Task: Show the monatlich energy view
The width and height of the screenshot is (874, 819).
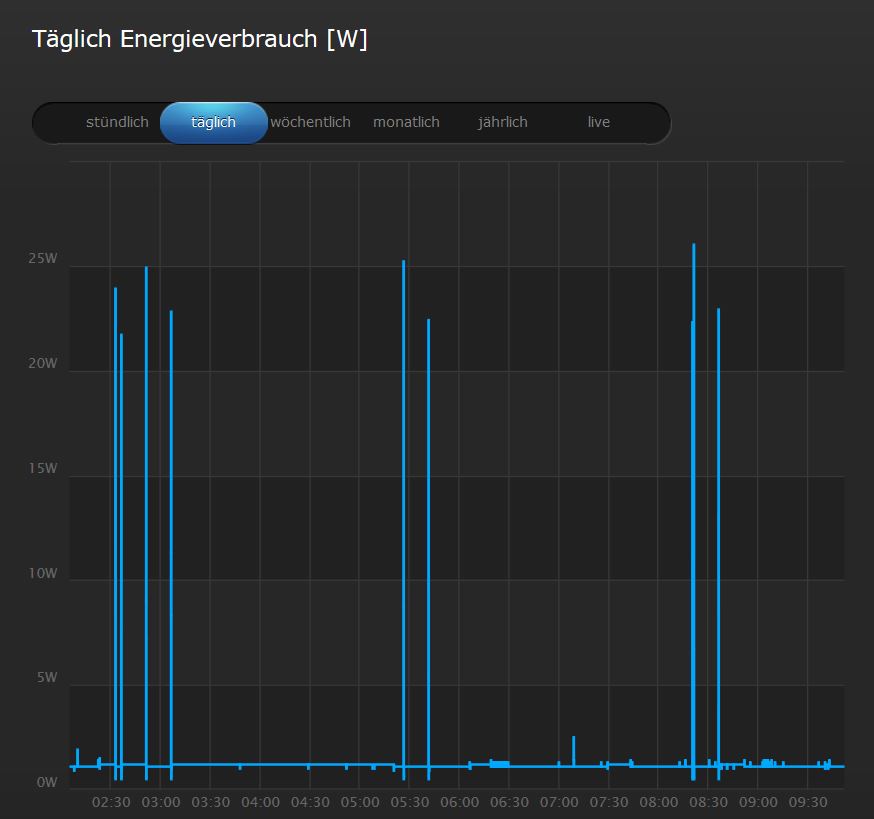Action: tap(406, 122)
